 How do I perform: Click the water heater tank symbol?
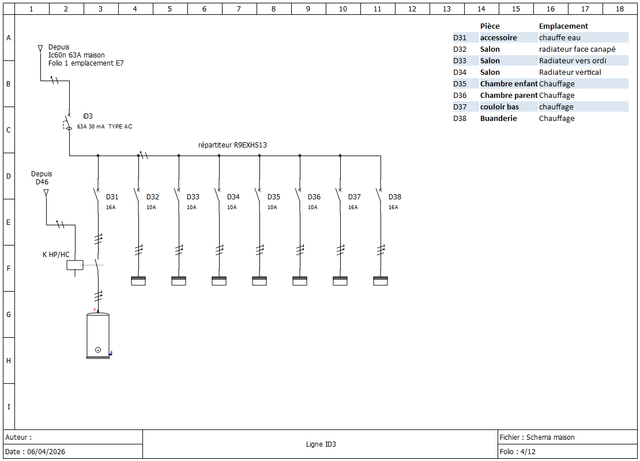pyautogui.click(x=98, y=336)
